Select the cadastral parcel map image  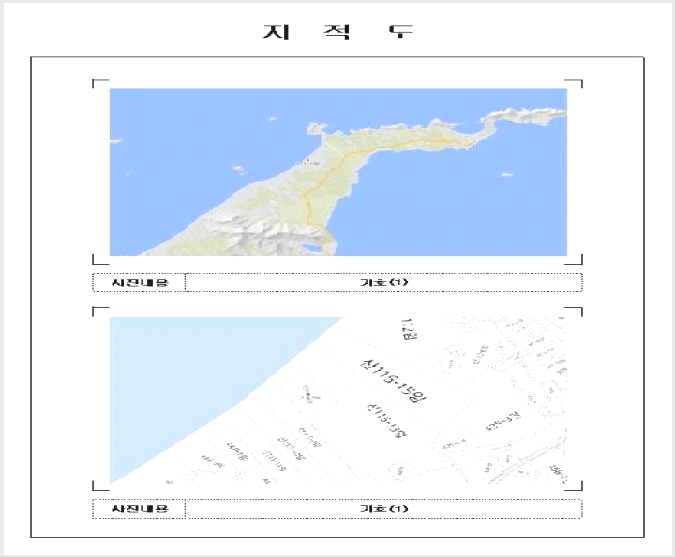[x=338, y=400]
